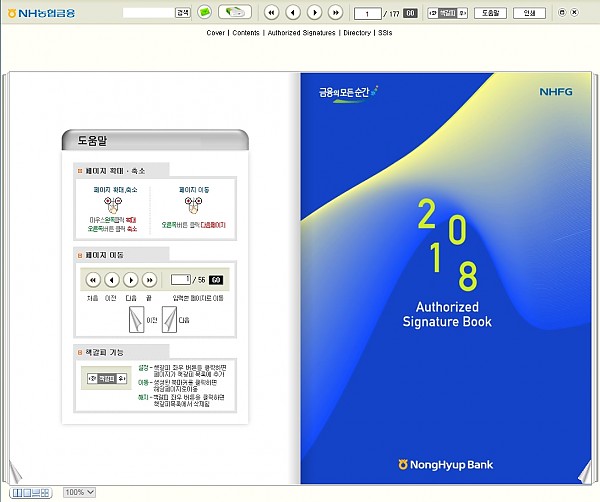Open the Cover section link
Image resolution: width=600 pixels, height=502 pixels.
pyautogui.click(x=215, y=33)
